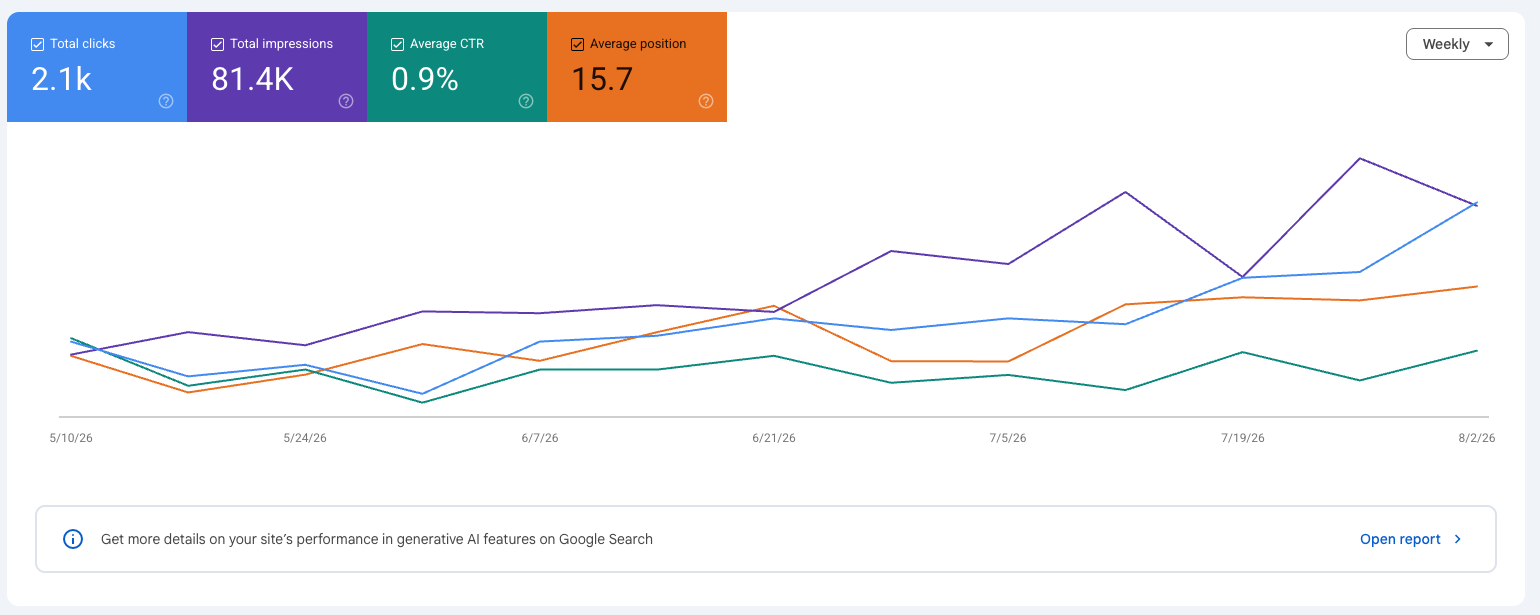
Task: Click the chevron arrow beside Open report
Action: click(1458, 539)
